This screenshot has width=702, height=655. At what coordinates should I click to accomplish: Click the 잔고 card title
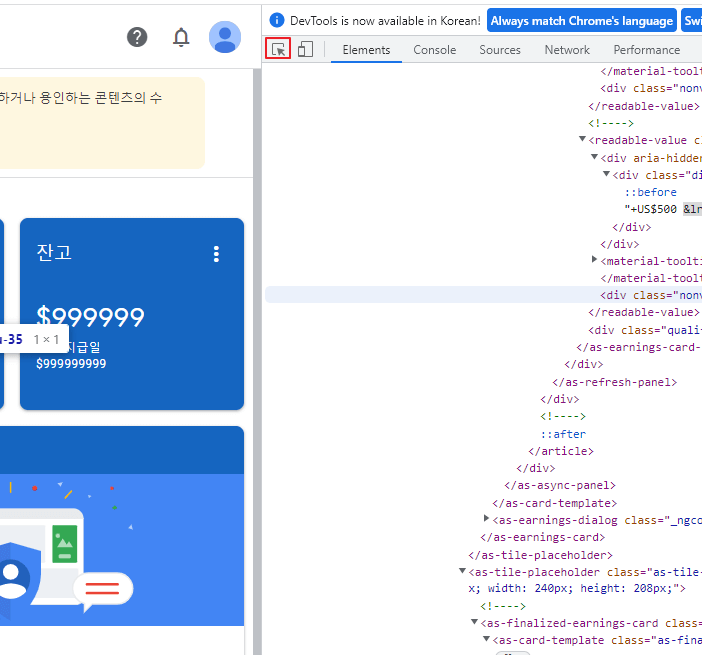pos(54,253)
